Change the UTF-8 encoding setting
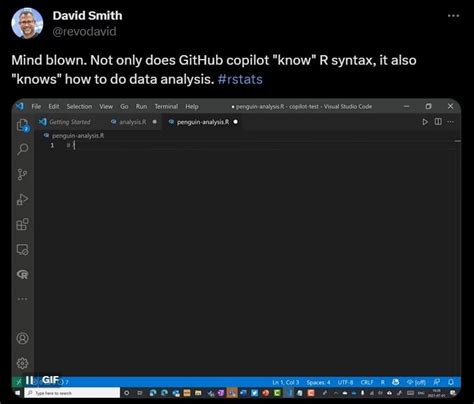This screenshot has width=474, height=404. click(x=345, y=382)
